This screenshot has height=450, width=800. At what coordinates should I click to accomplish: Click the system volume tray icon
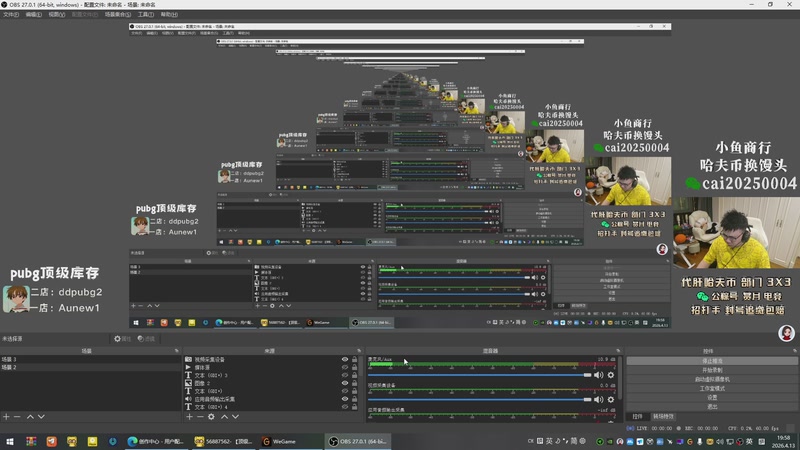719,442
